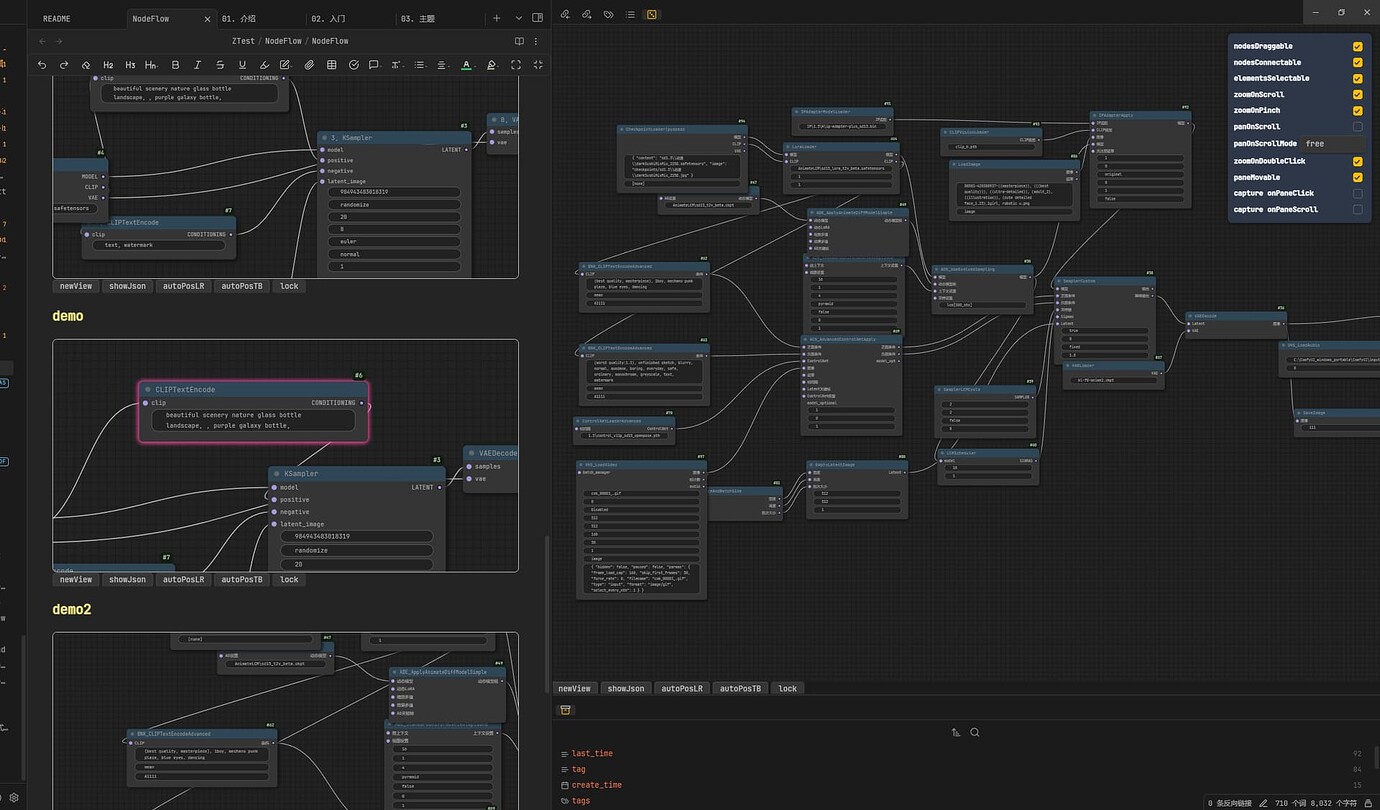The width and height of the screenshot is (1380, 810).
Task: Enable the panOnScroll checkbox
Action: pyautogui.click(x=1357, y=127)
